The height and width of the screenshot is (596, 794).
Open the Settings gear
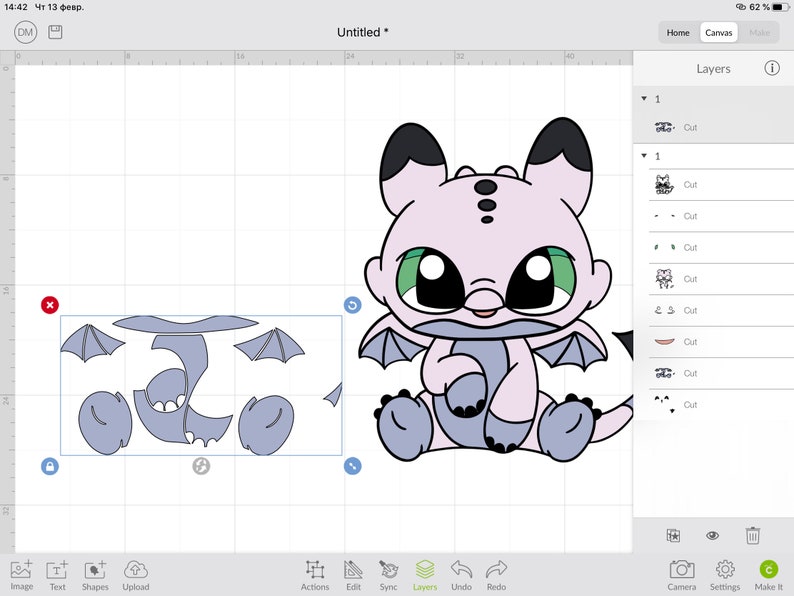click(725, 576)
